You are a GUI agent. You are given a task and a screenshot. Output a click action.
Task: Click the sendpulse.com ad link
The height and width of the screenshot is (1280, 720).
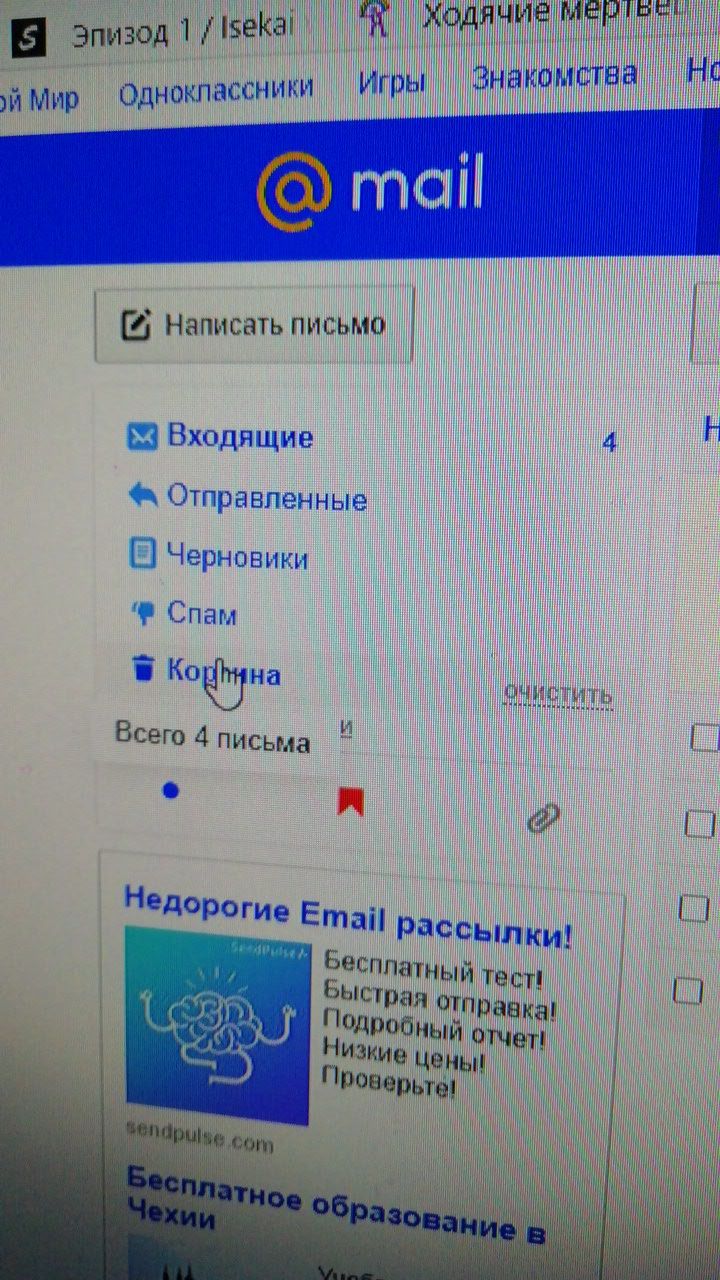pyautogui.click(x=199, y=1139)
